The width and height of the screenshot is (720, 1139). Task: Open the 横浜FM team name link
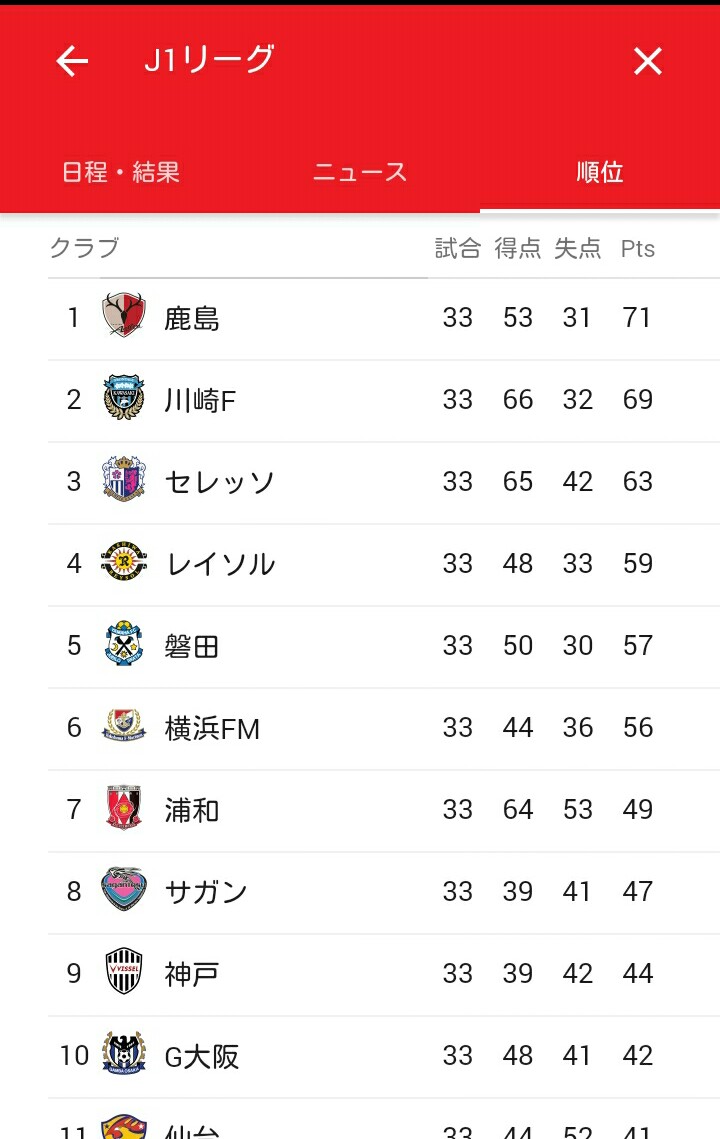(x=211, y=729)
